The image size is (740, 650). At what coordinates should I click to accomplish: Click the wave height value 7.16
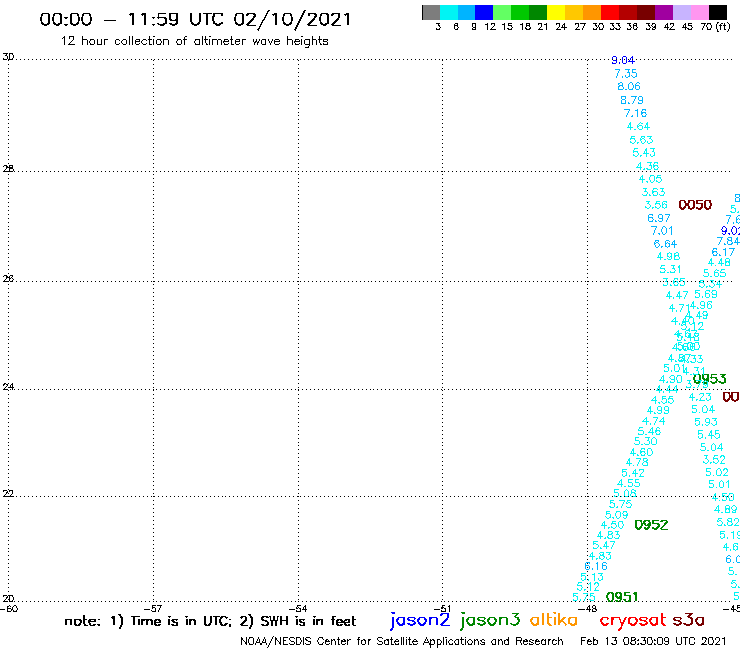point(635,113)
